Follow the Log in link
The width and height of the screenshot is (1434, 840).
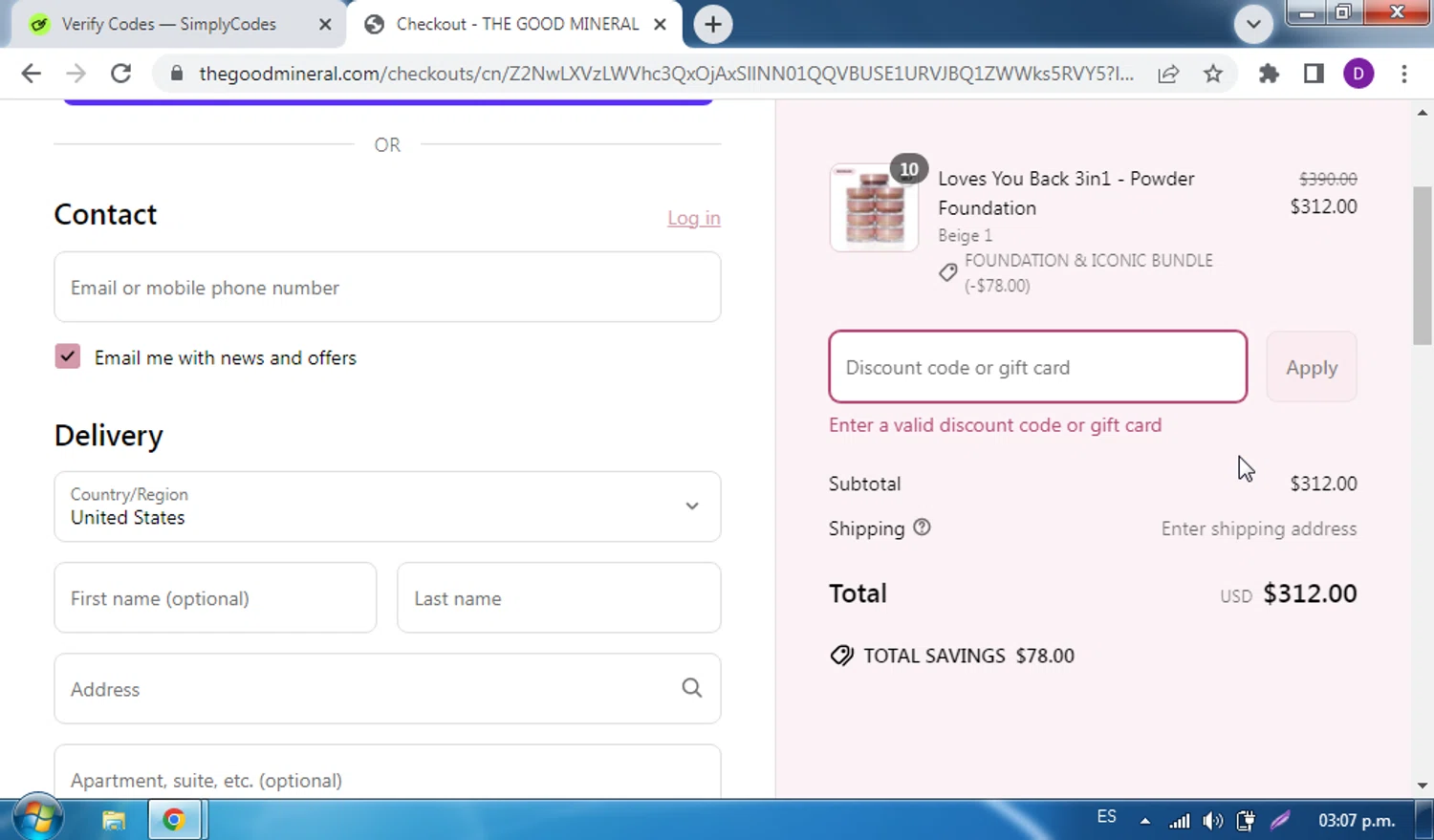694,218
